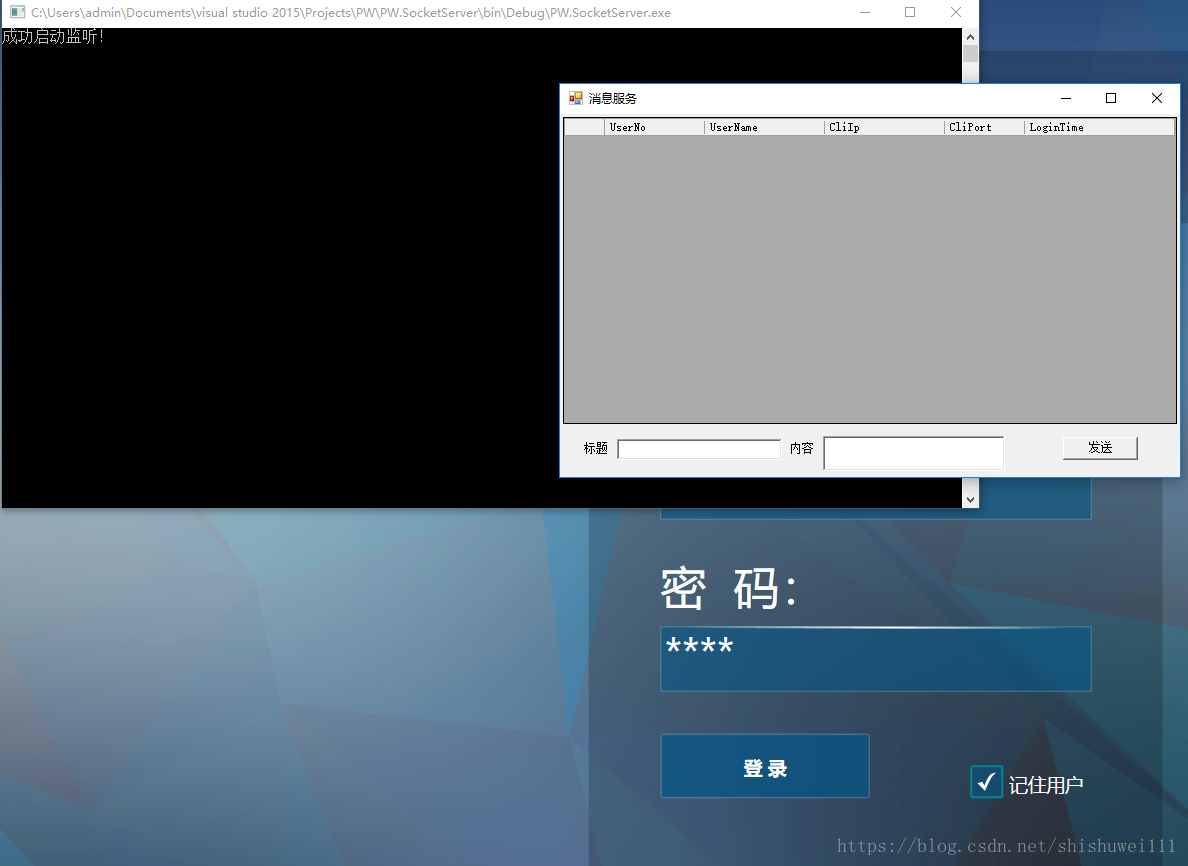Viewport: 1188px width, 866px height.
Task: Select the CliIp column header
Action: pos(884,127)
